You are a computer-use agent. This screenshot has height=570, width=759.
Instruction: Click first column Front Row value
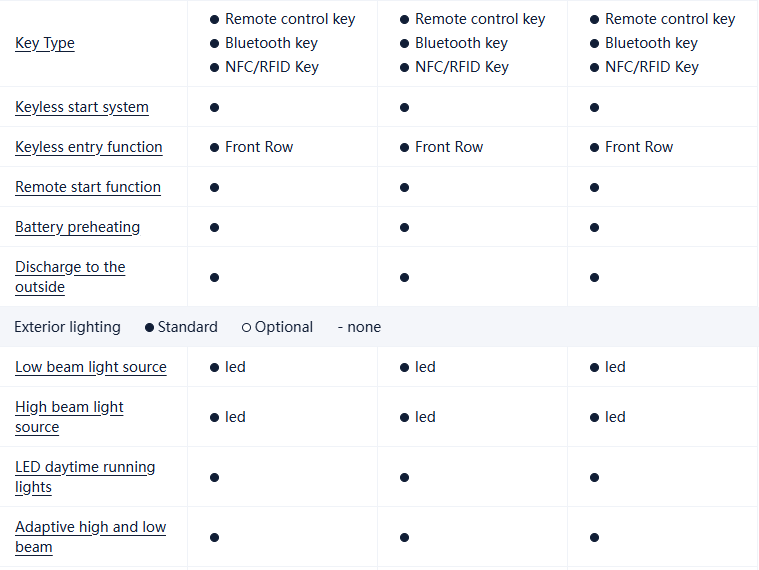pyautogui.click(x=259, y=147)
